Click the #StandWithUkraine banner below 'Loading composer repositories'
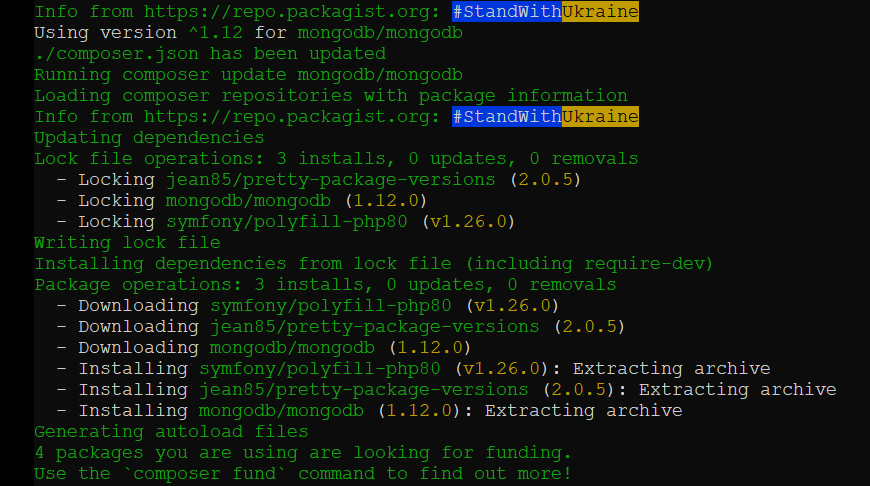The height and width of the screenshot is (486, 870). click(x=545, y=117)
